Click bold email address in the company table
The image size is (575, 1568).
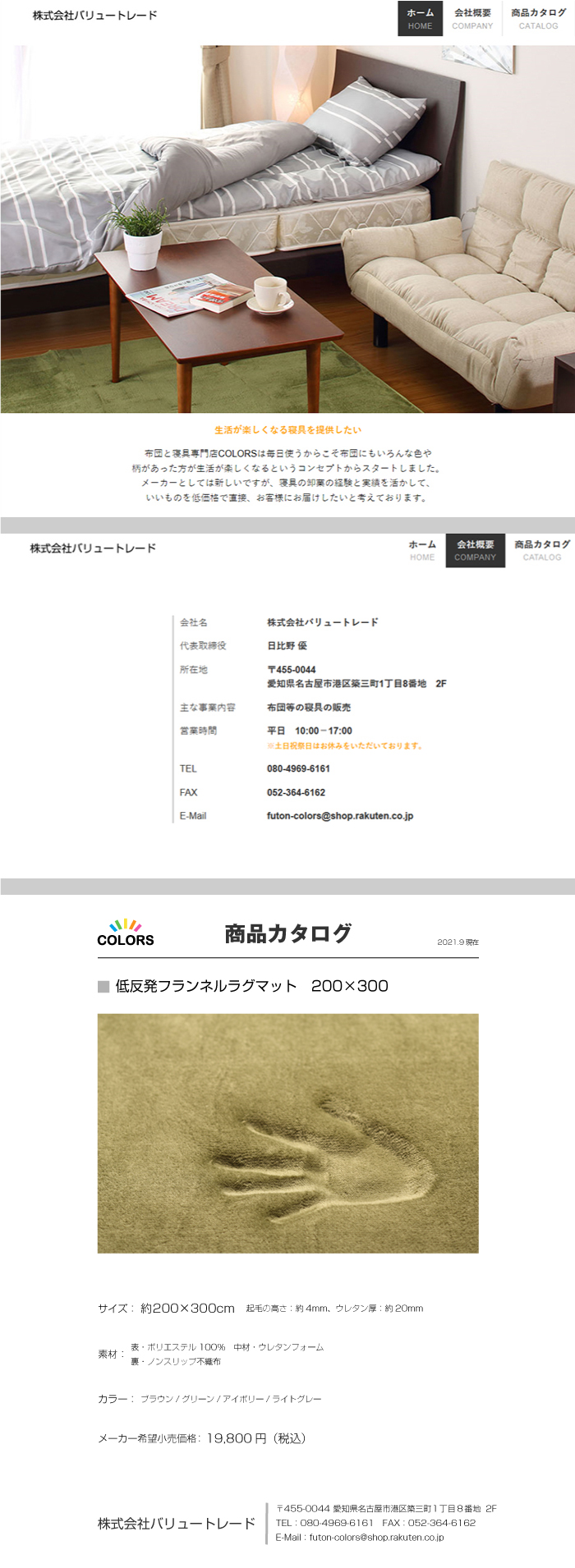(339, 816)
